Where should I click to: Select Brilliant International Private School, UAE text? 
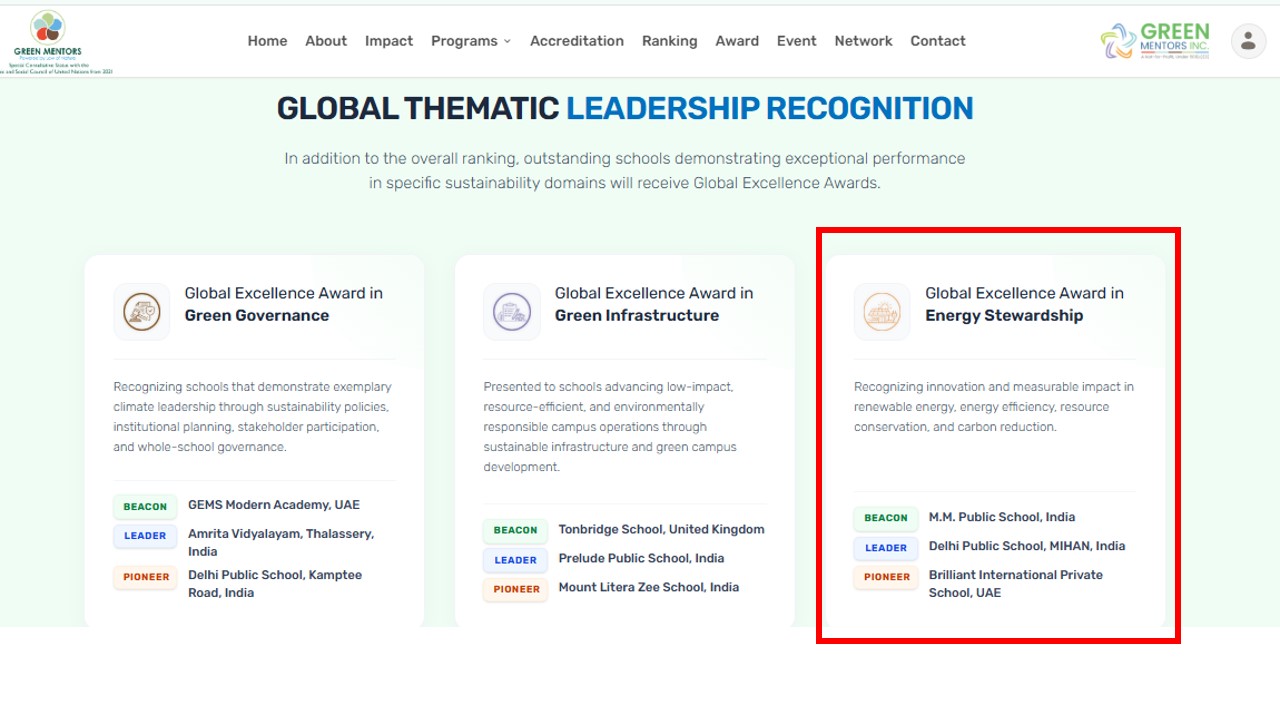(1016, 584)
